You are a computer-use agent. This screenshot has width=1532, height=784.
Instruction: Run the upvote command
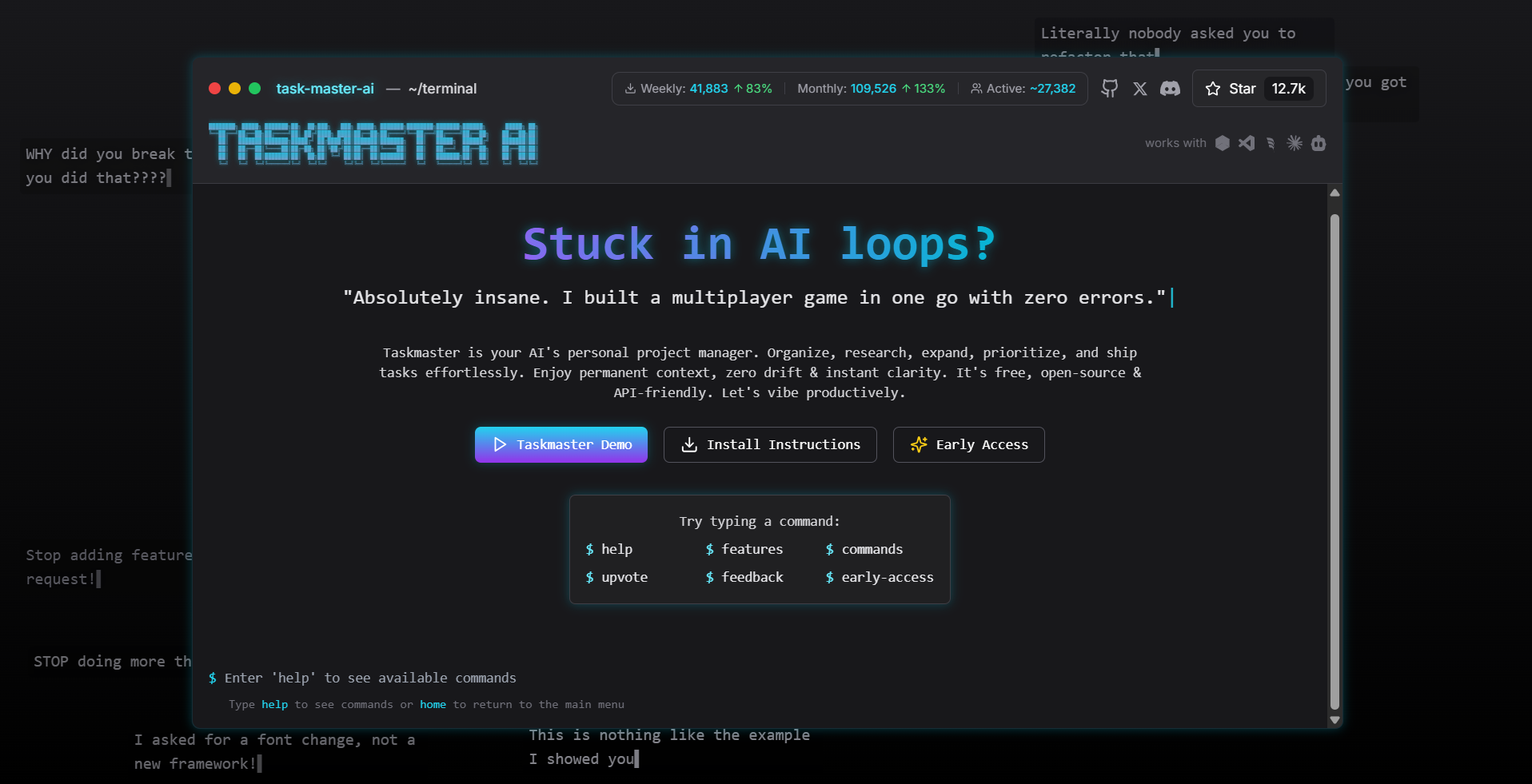click(616, 577)
